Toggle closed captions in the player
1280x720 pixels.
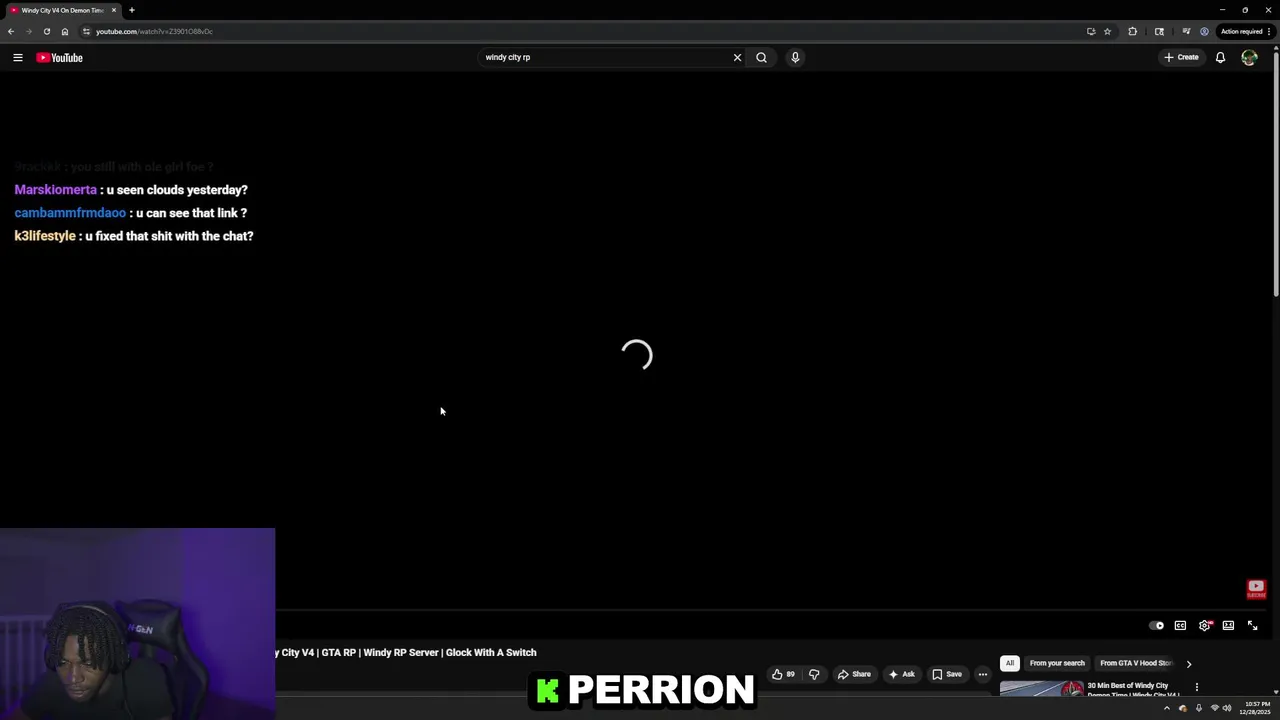point(1180,625)
